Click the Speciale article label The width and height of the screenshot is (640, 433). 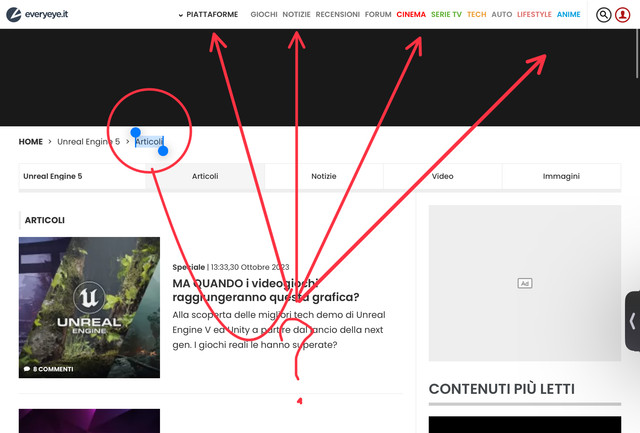[x=189, y=267]
